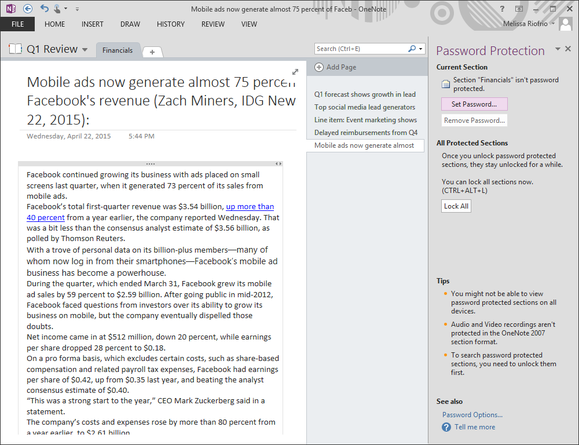The height and width of the screenshot is (445, 579).
Task: Follow the 'up more than 40 percent' link
Action: pyautogui.click(x=250, y=206)
